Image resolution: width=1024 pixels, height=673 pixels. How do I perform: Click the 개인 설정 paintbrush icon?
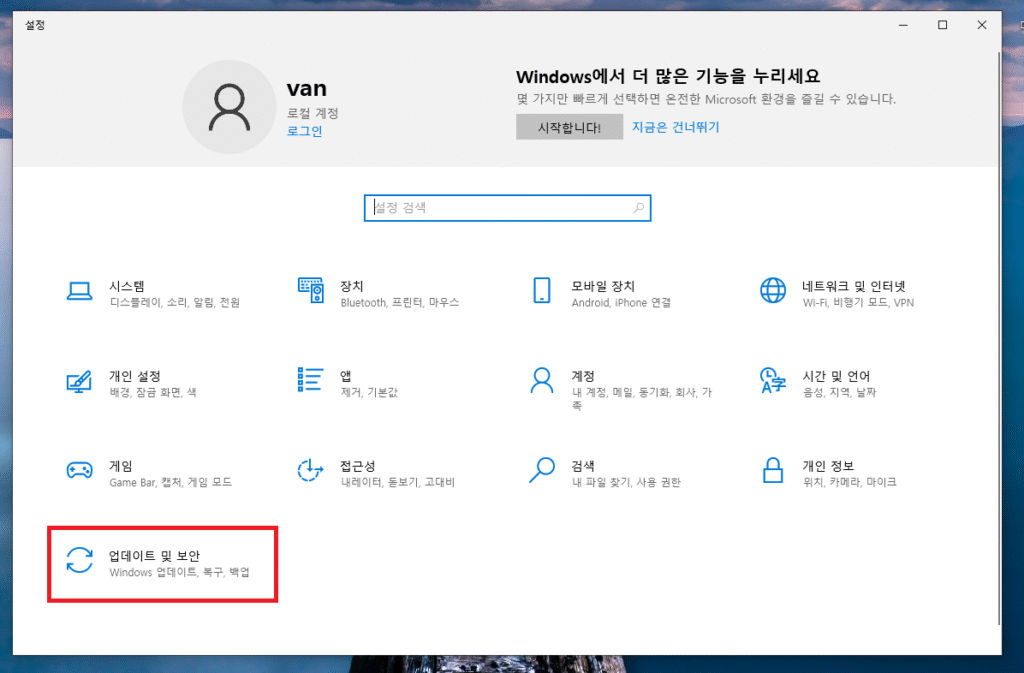pyautogui.click(x=79, y=381)
